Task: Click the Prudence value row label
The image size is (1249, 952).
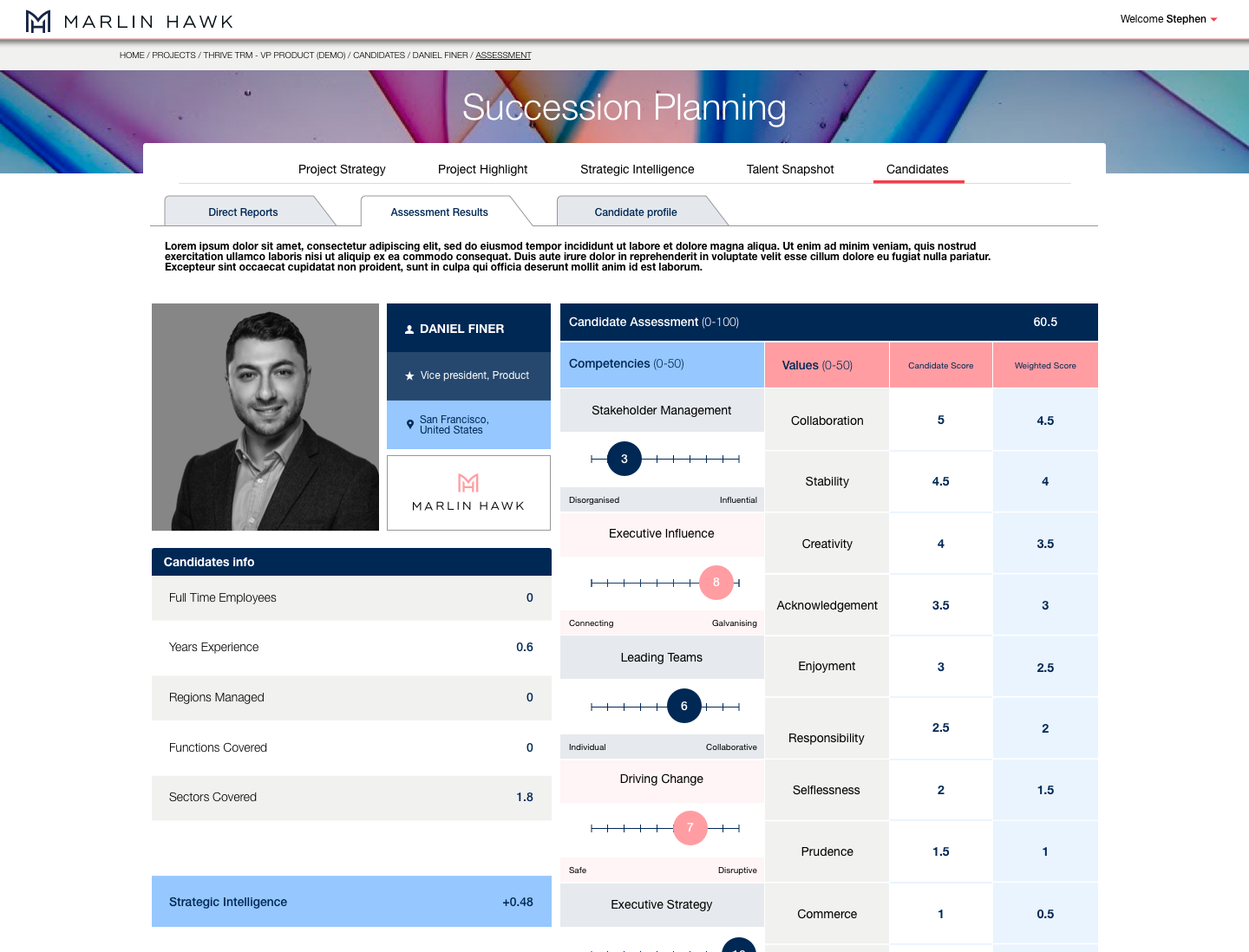Action: pyautogui.click(x=827, y=851)
